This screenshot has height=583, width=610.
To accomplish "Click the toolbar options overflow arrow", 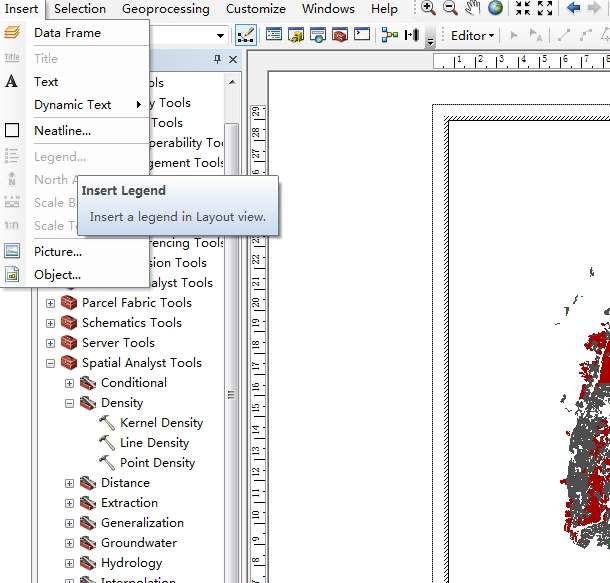I will tap(430, 42).
